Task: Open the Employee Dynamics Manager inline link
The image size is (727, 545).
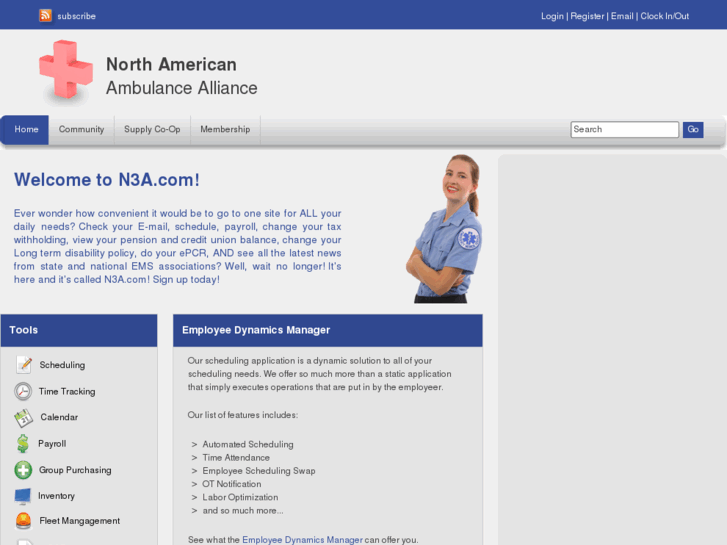Action: [x=302, y=540]
